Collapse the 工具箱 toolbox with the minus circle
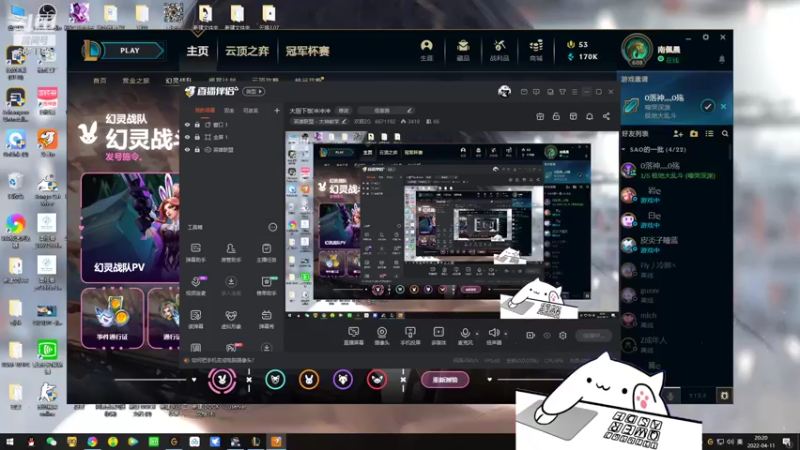800x450 pixels. click(272, 227)
